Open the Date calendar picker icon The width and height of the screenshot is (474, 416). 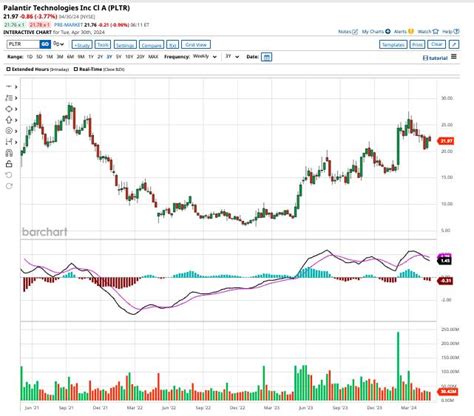266,57
